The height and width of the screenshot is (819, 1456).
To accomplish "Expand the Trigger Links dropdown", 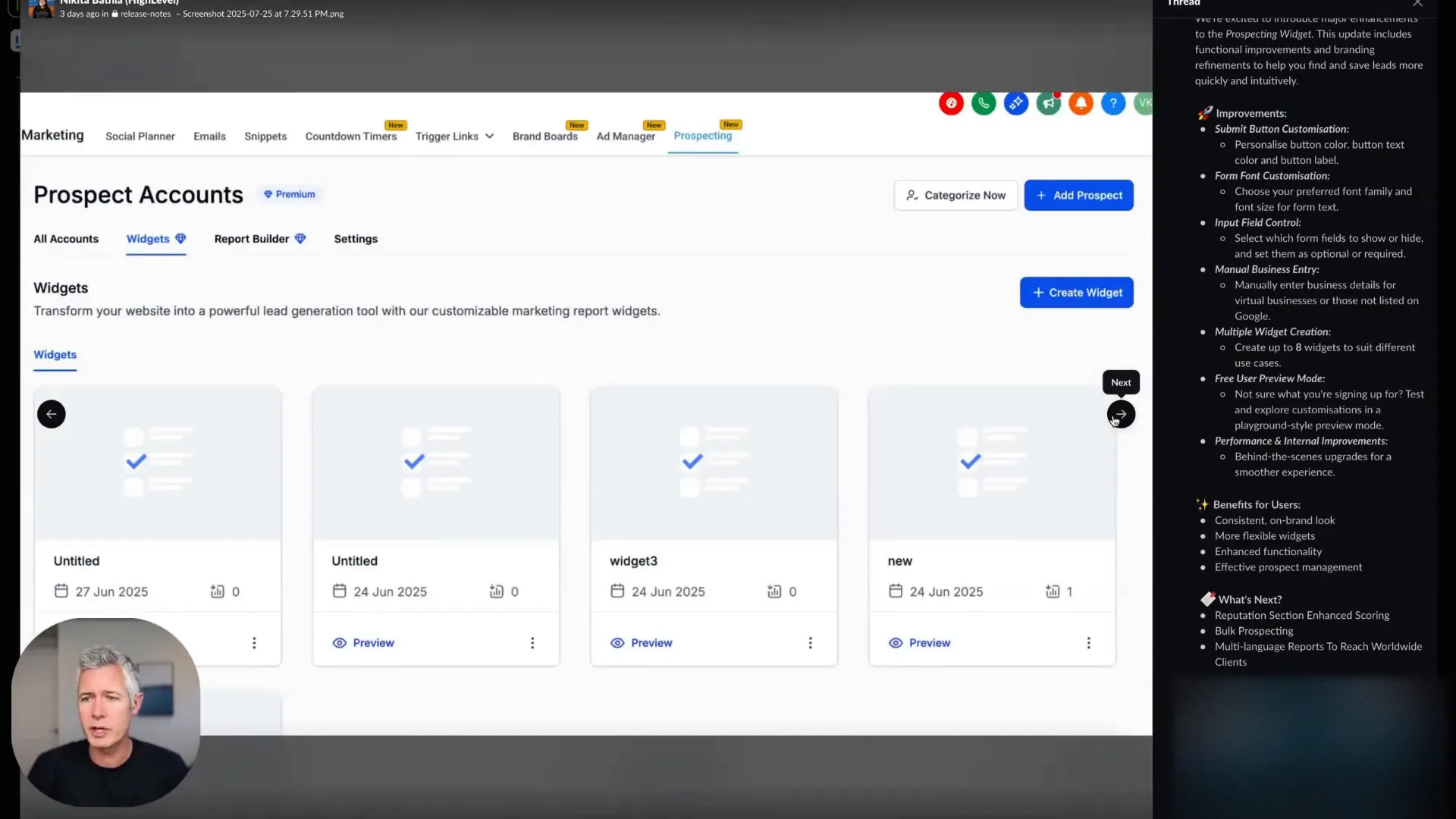I will [454, 136].
